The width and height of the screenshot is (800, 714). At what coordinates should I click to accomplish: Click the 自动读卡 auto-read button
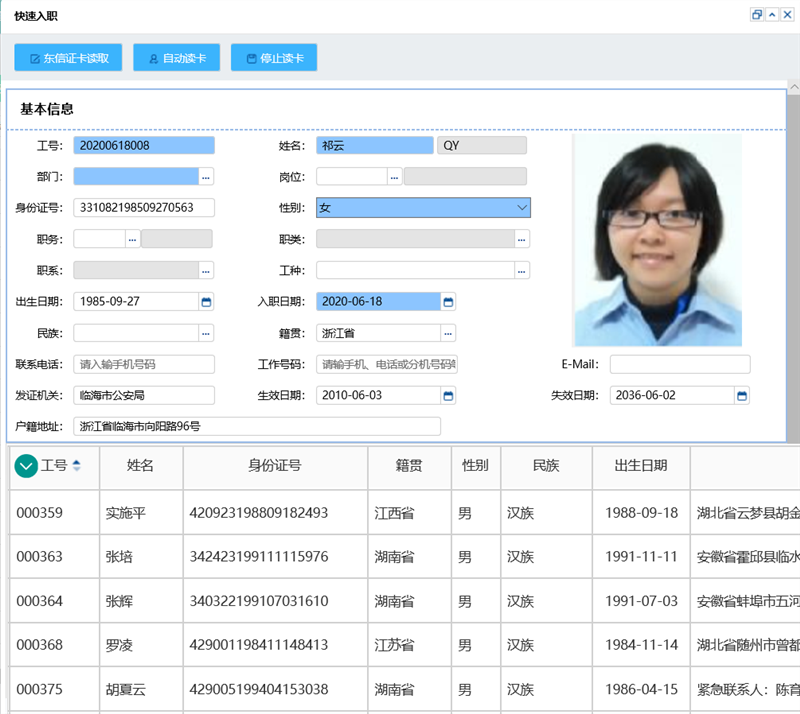[176, 57]
